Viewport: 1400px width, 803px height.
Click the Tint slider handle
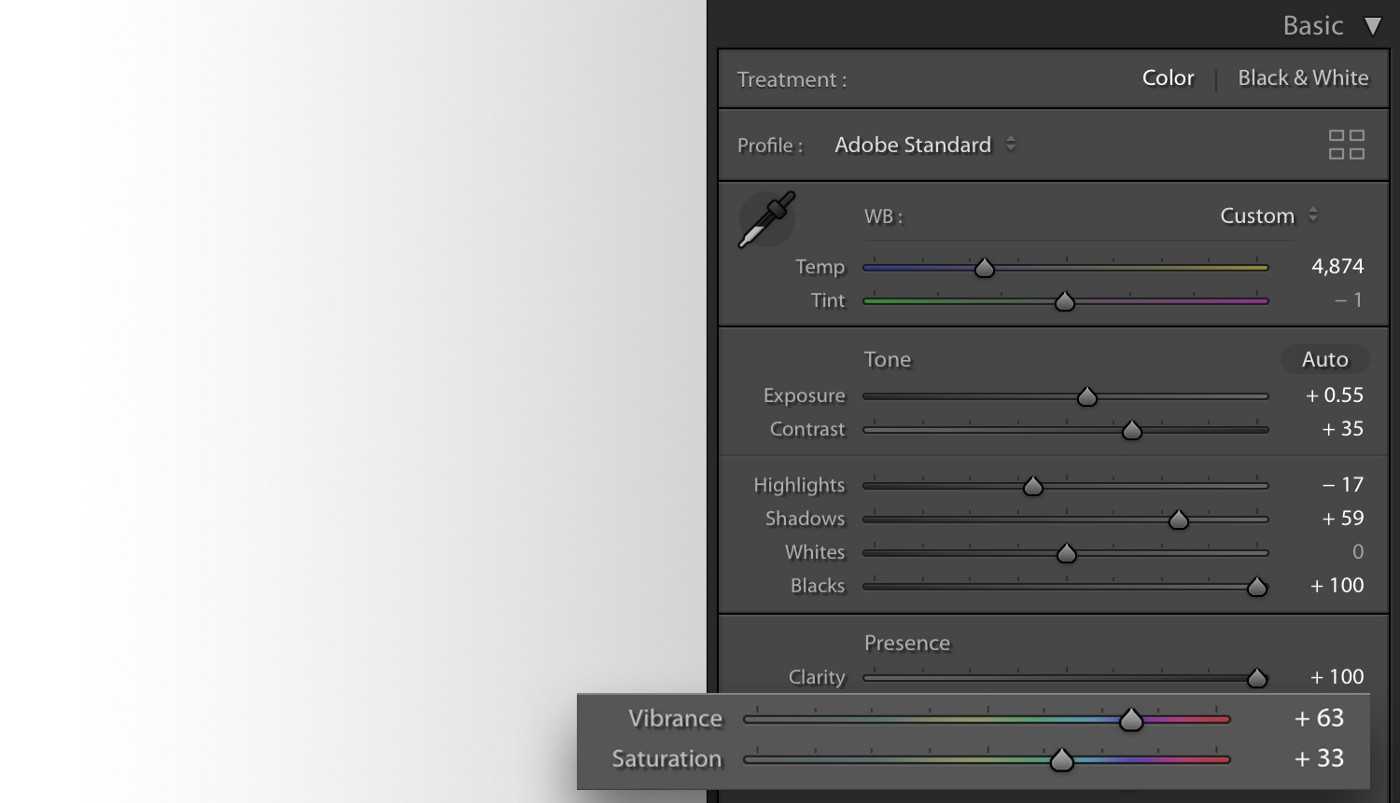coord(1065,301)
